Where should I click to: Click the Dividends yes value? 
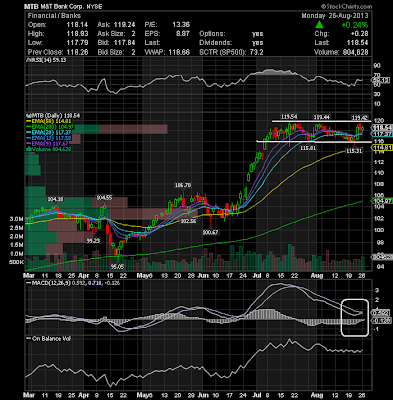(258, 43)
